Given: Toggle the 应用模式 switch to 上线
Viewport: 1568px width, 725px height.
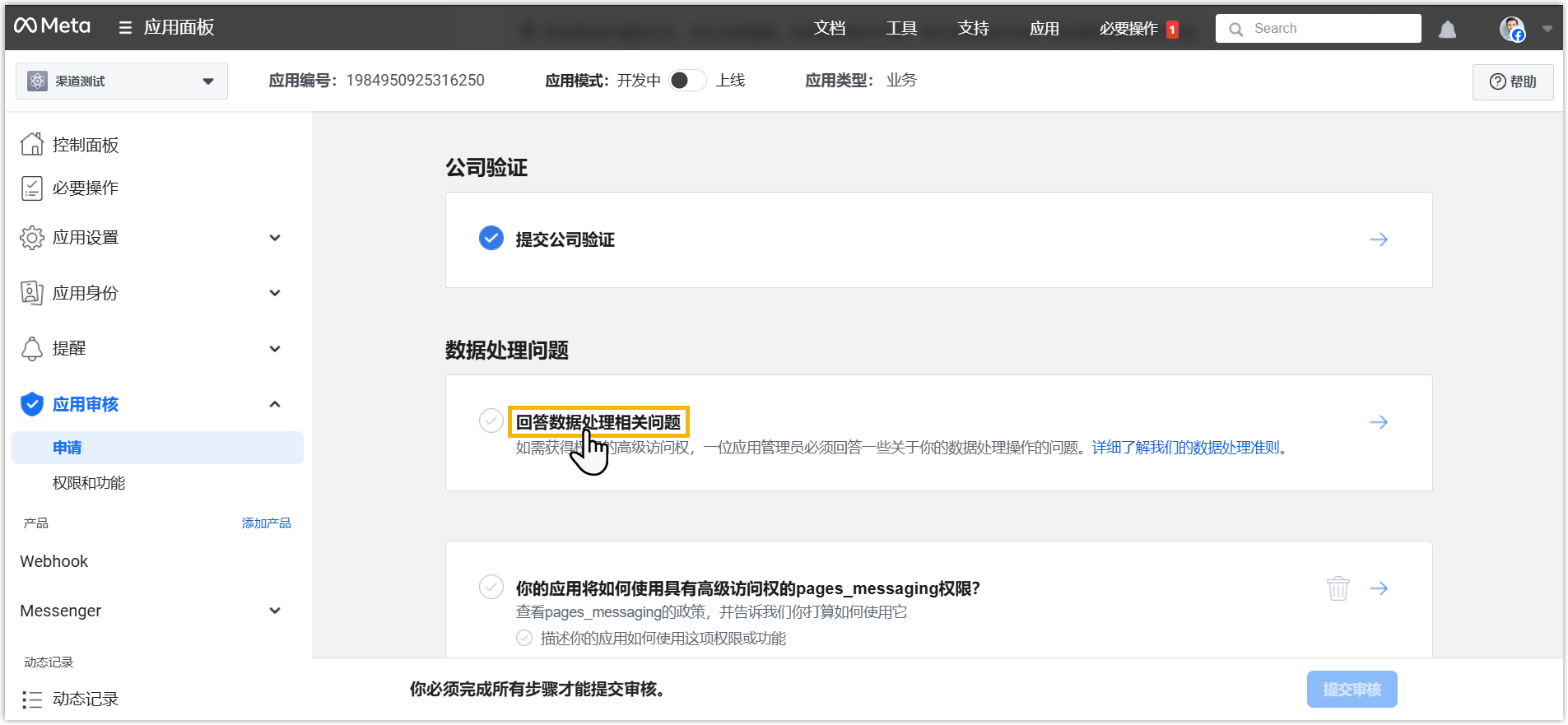Looking at the screenshot, I should coord(686,81).
